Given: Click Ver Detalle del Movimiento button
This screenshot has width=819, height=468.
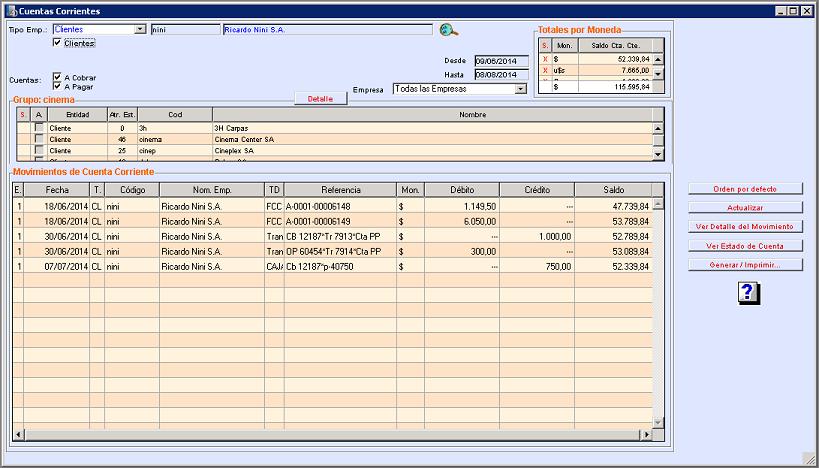Looking at the screenshot, I should [x=745, y=227].
